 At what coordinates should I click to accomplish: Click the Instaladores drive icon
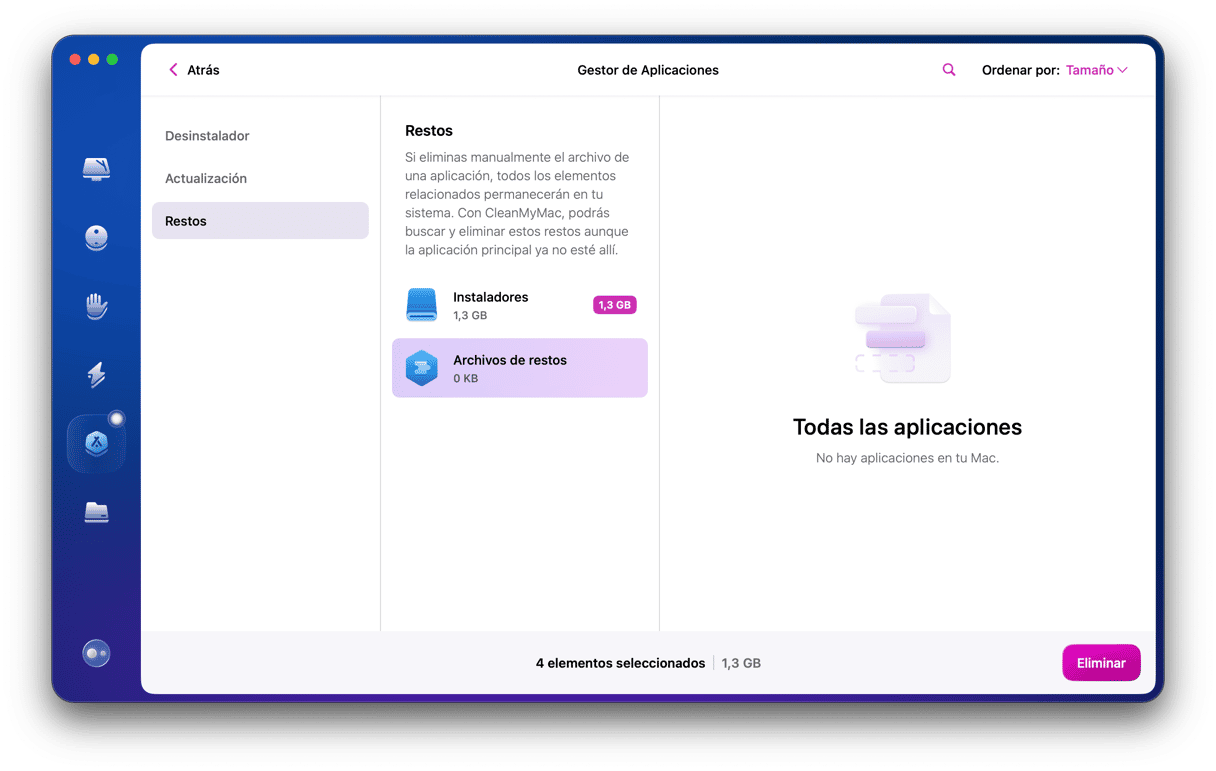click(x=422, y=305)
